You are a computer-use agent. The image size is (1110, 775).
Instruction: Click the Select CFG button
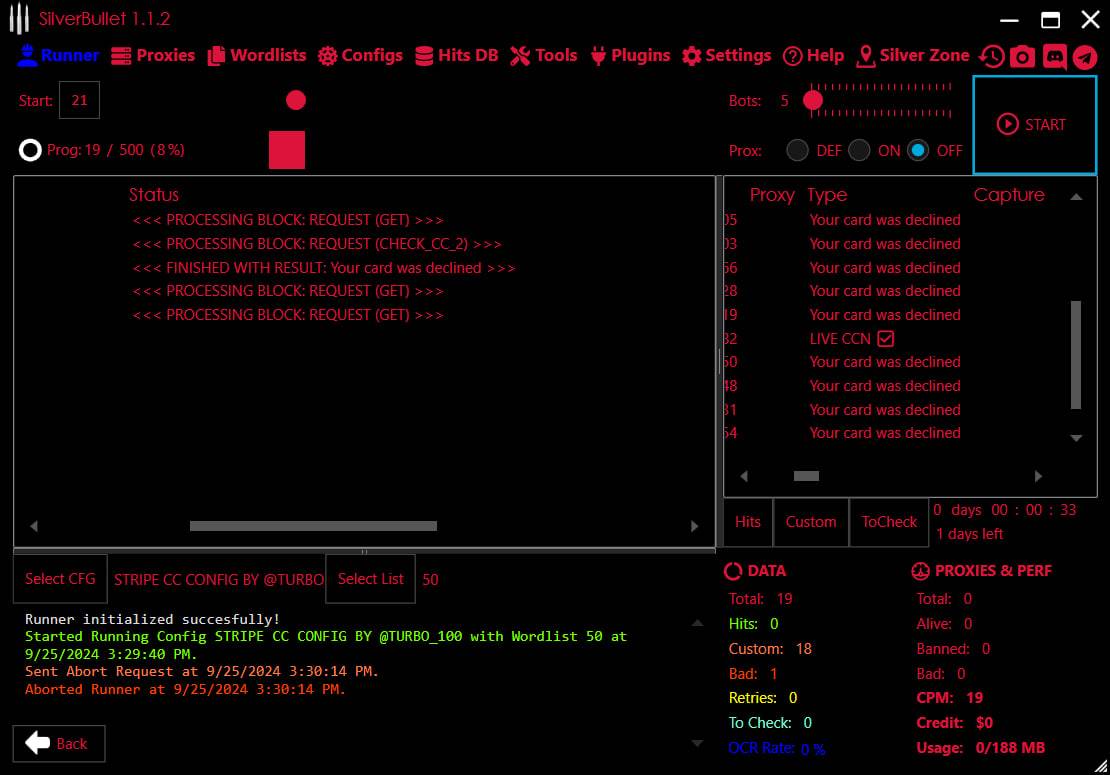60,579
